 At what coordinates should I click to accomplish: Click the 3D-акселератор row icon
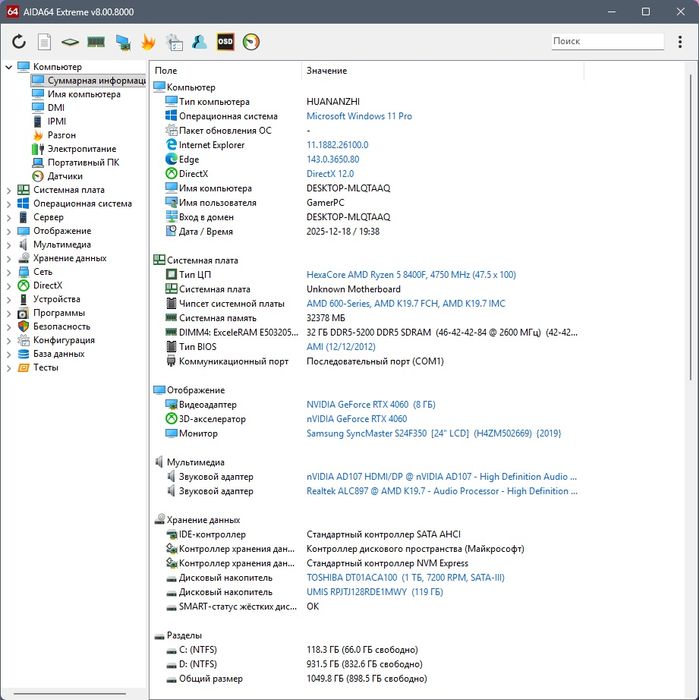coord(171,418)
